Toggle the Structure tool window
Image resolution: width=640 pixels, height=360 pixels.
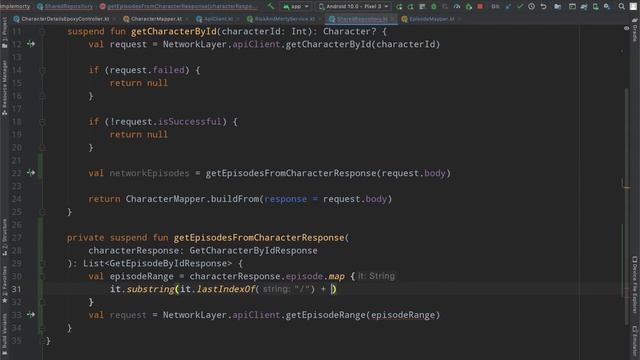(4, 238)
